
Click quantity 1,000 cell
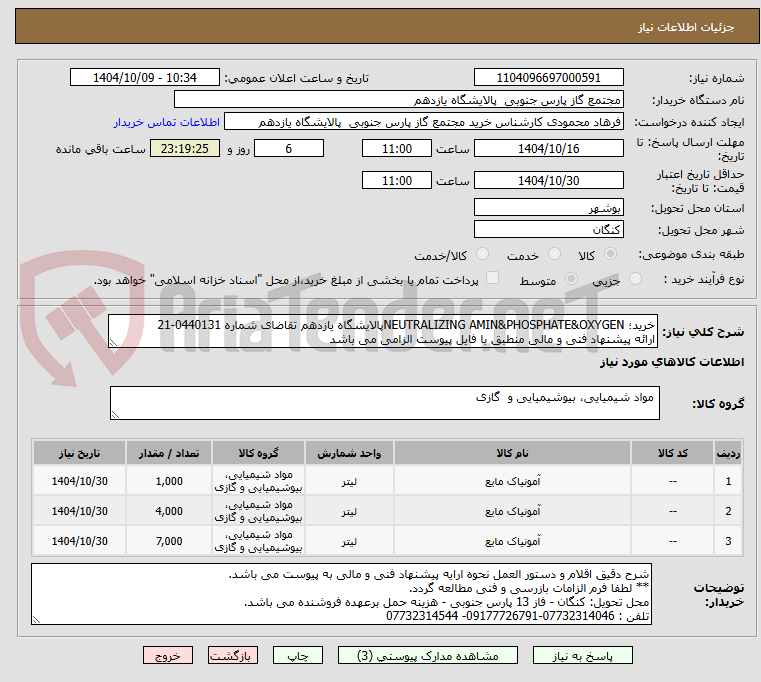tap(169, 481)
